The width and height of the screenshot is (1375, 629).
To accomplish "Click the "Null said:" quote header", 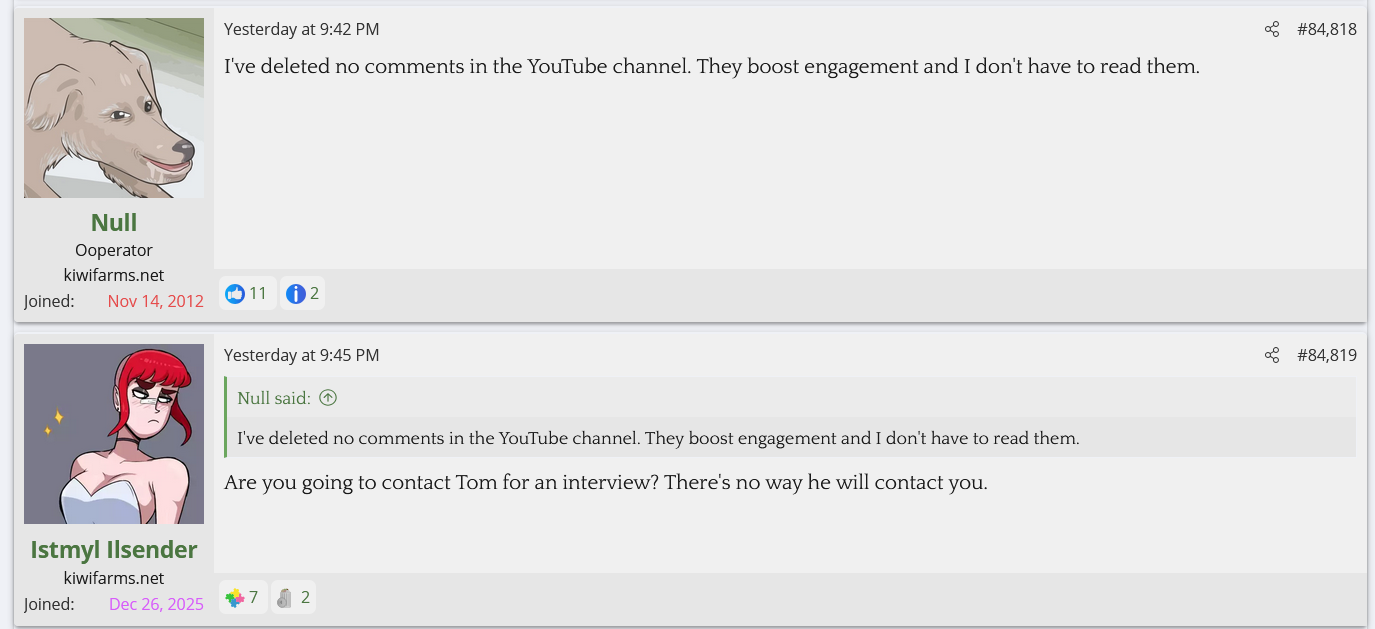I will (x=274, y=398).
